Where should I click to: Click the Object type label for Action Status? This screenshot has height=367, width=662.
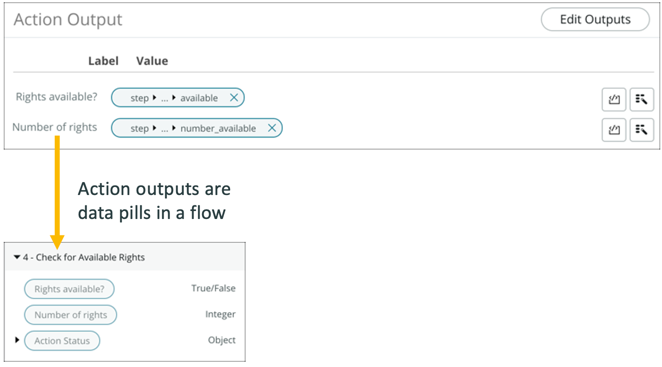coord(222,340)
